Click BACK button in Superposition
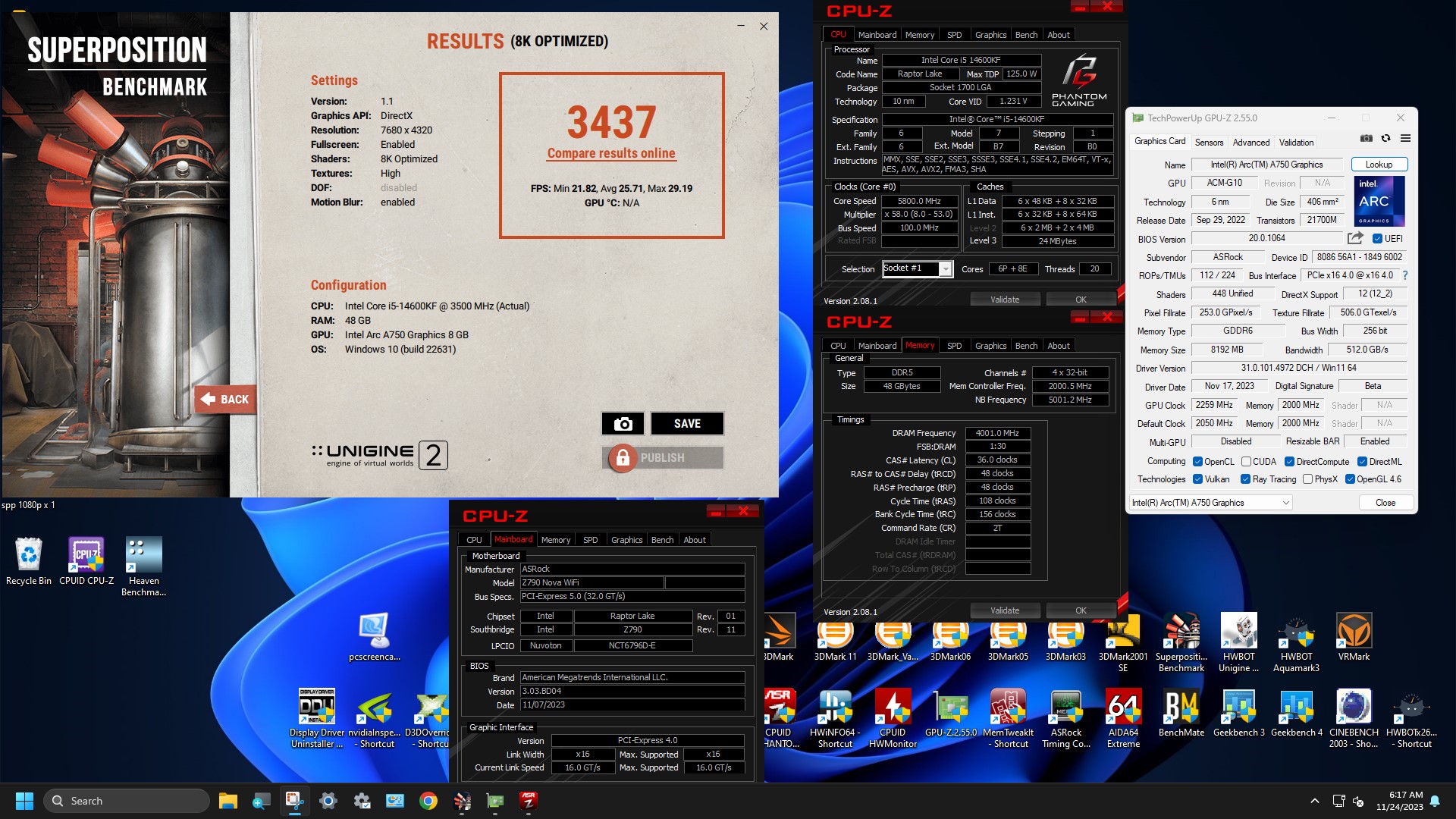 pyautogui.click(x=224, y=399)
